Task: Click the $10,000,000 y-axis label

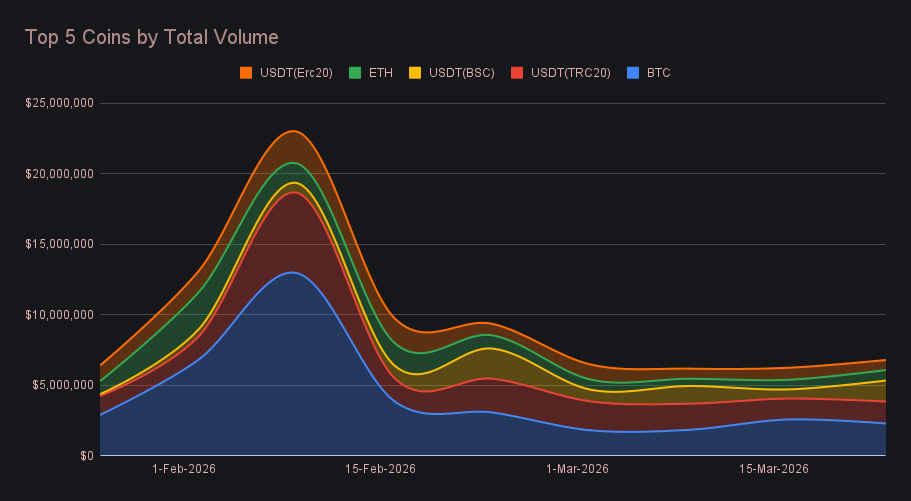Action: pos(60,315)
